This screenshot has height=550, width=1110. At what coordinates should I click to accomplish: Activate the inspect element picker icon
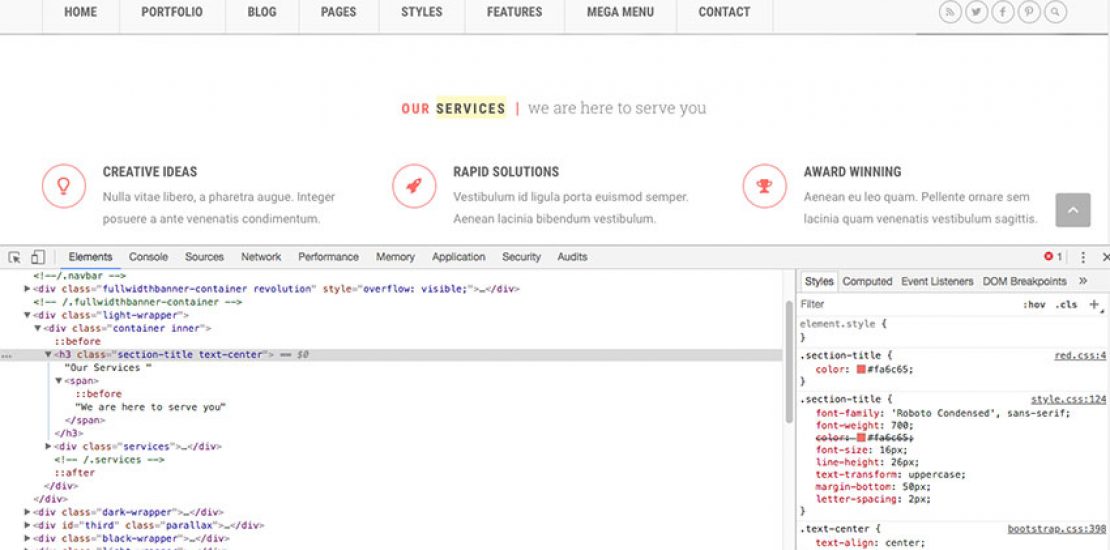click(x=15, y=257)
